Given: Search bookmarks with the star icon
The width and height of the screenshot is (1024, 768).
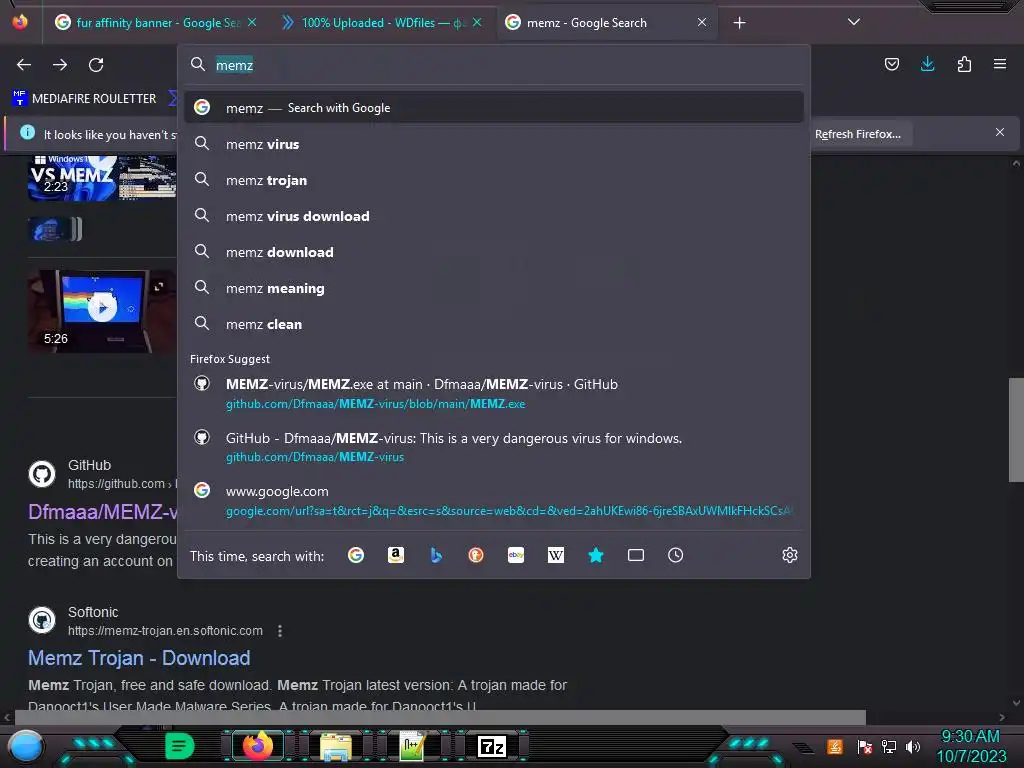Looking at the screenshot, I should click(596, 555).
